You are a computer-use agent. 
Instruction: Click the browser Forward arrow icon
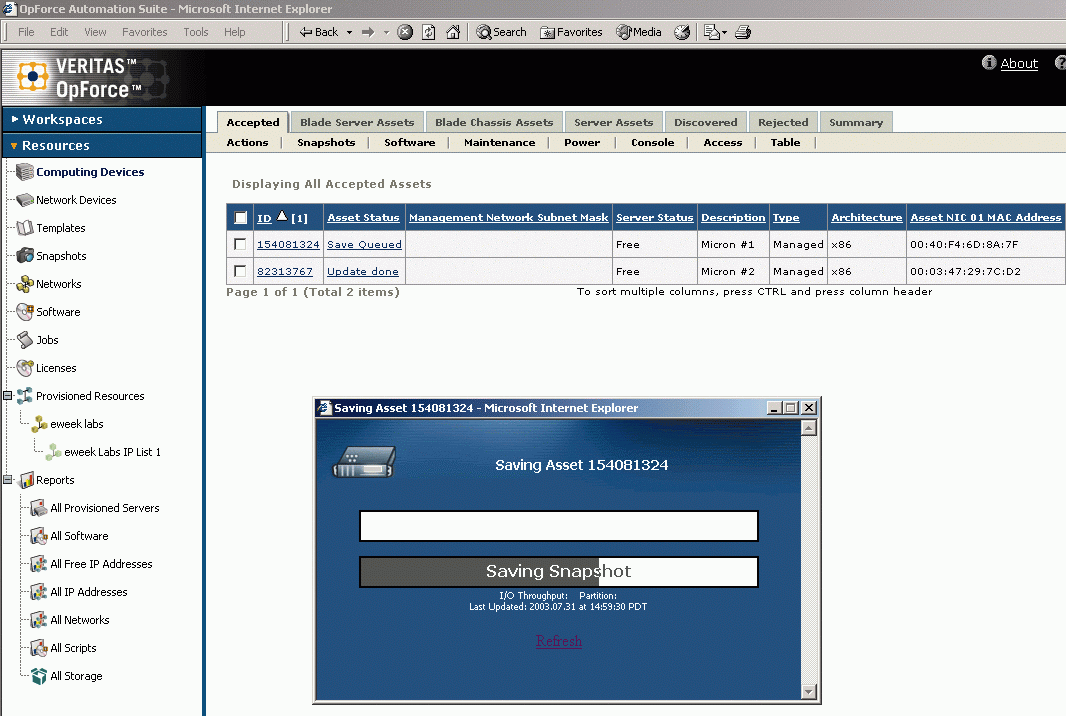368,32
